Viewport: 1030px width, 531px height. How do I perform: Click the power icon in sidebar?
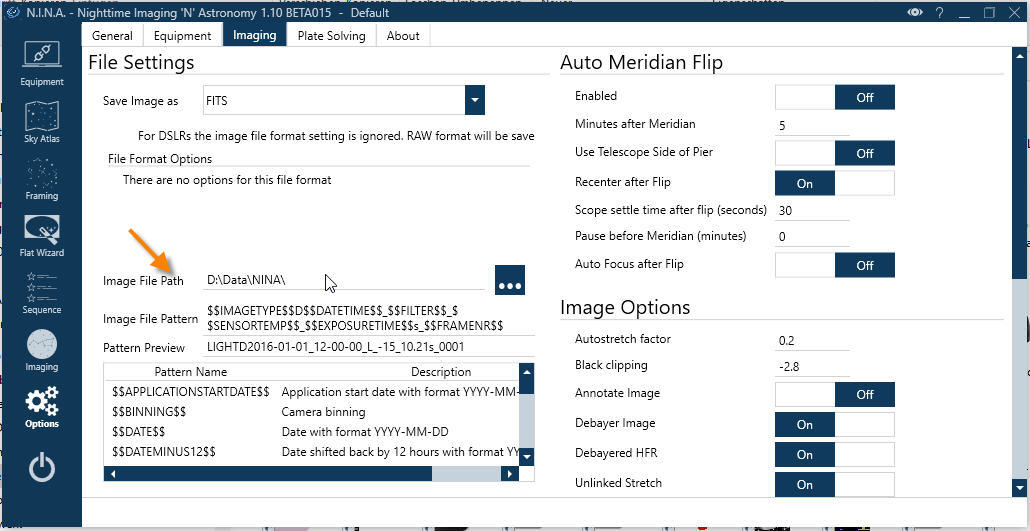(41, 467)
